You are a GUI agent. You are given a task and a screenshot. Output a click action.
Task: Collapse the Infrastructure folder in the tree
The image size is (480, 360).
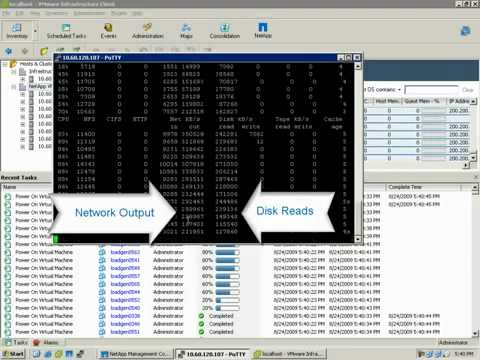(x=14, y=71)
